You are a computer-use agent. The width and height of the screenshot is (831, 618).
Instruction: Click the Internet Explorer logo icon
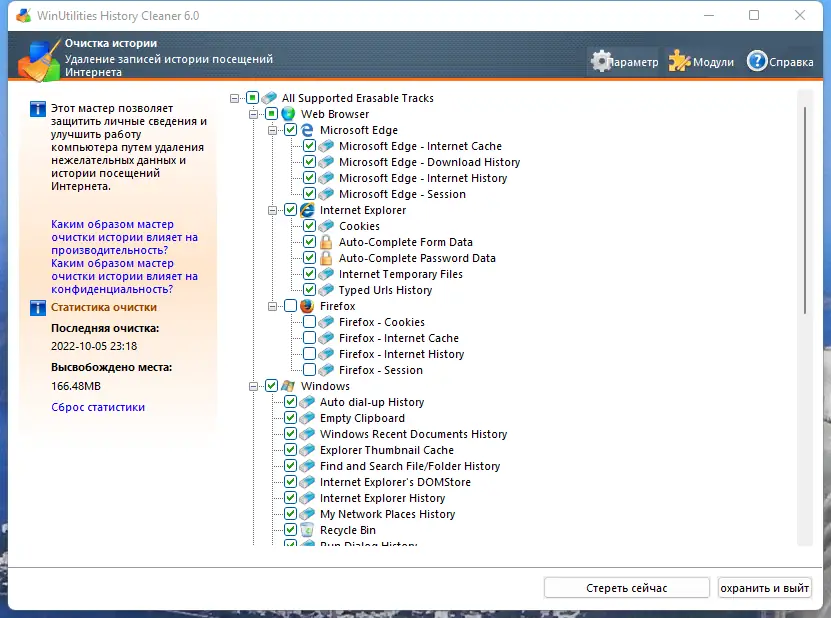click(x=307, y=210)
